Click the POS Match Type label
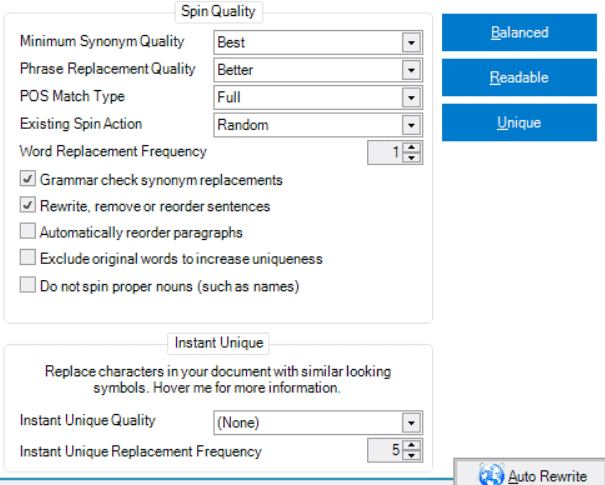Image resolution: width=605 pixels, height=485 pixels. click(73, 96)
